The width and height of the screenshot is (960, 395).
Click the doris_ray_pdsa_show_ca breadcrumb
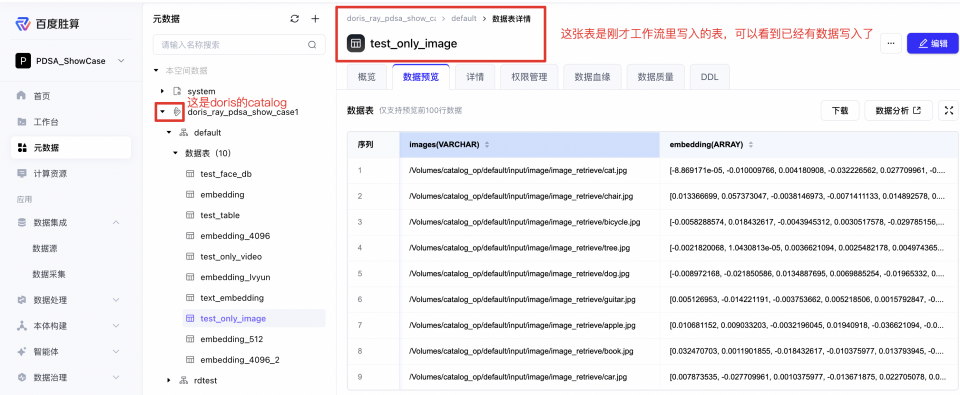tap(391, 18)
